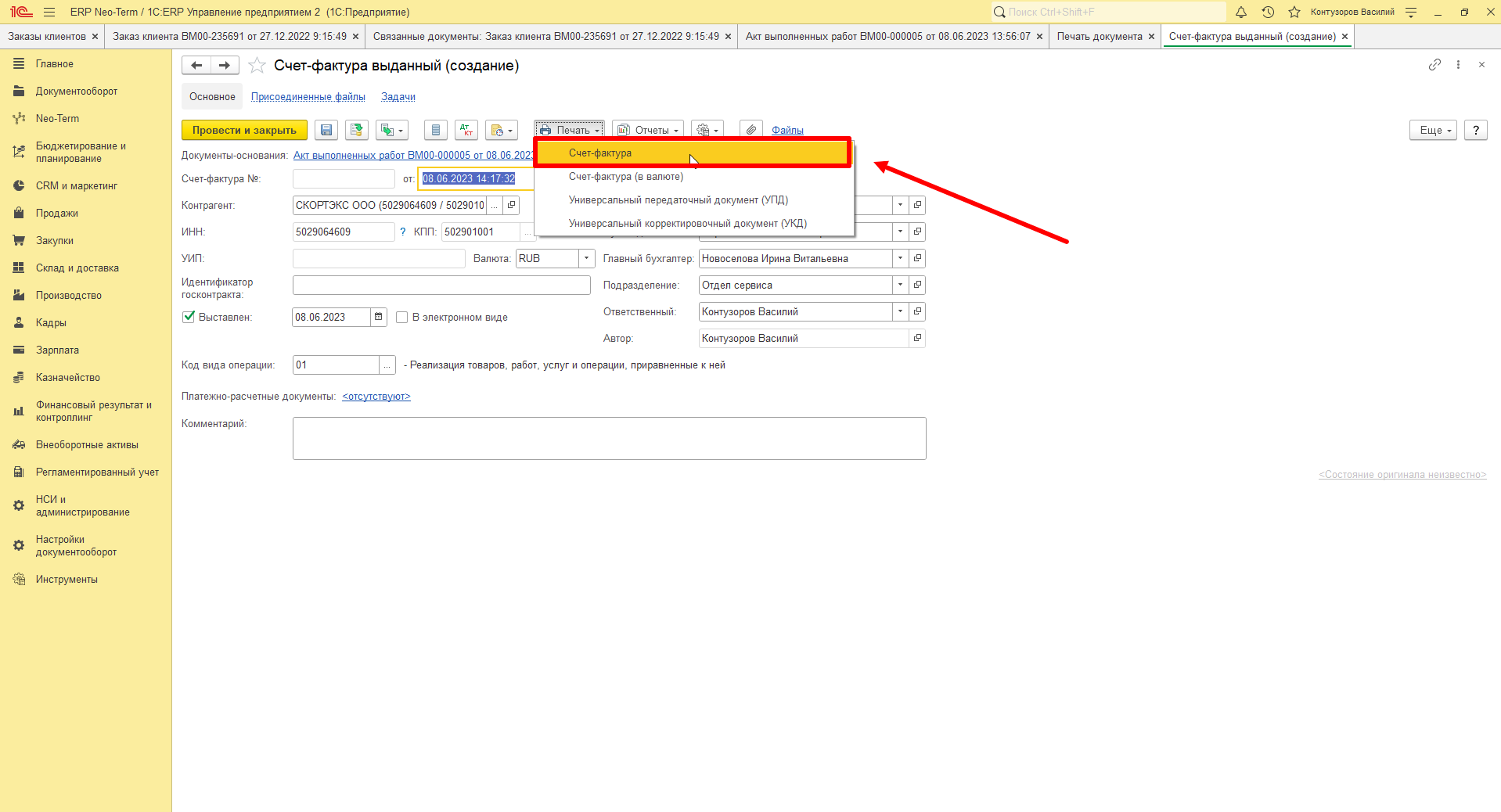Go back with the left arrow
This screenshot has width=1501, height=812.
pos(196,66)
